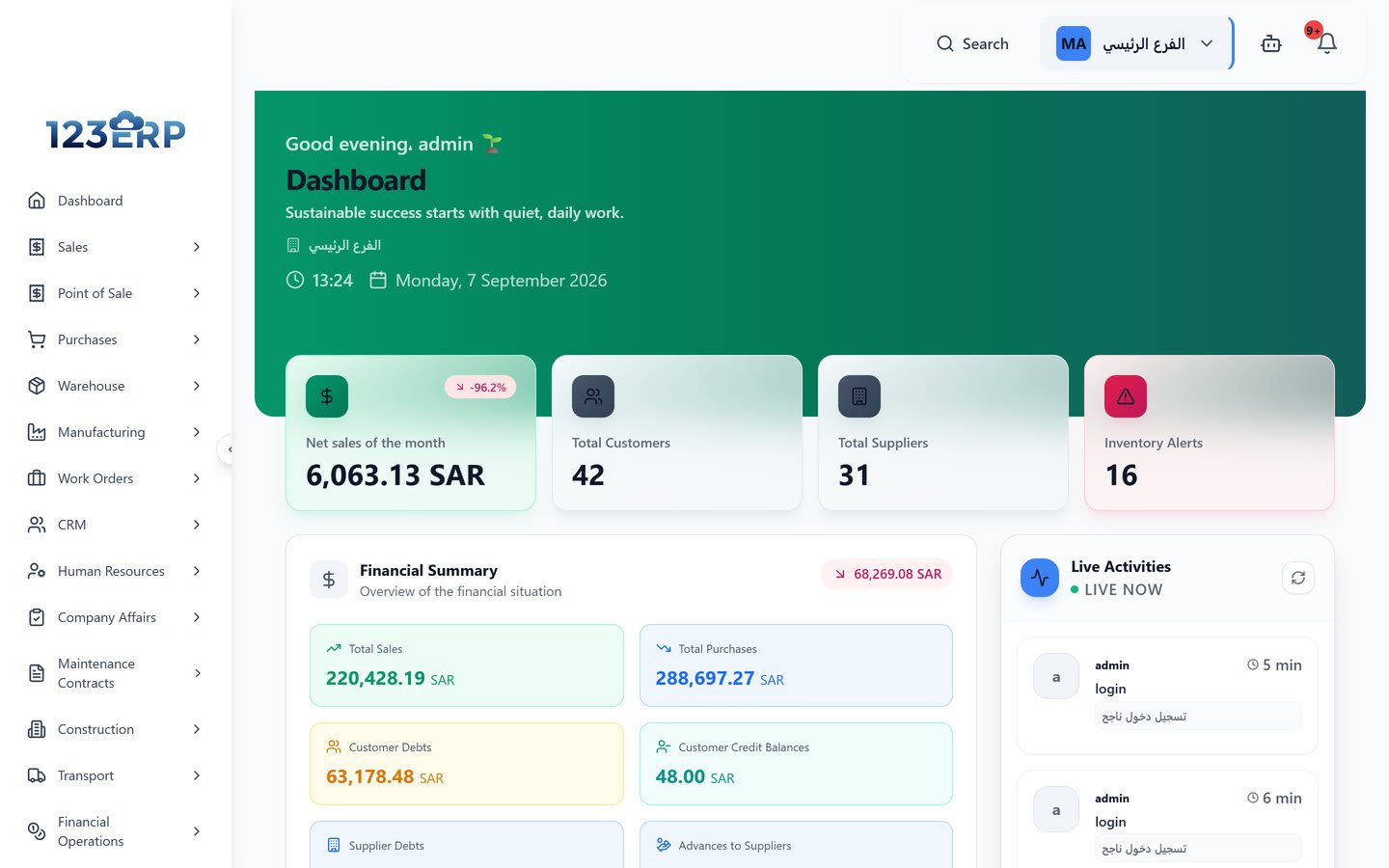Click the Warehouse box icon
The height and width of the screenshot is (868, 1389).
tap(37, 386)
